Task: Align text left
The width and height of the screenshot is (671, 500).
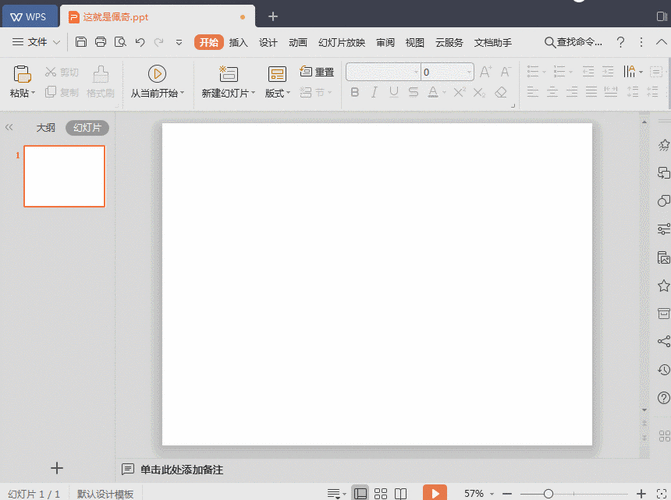Action: pos(533,92)
